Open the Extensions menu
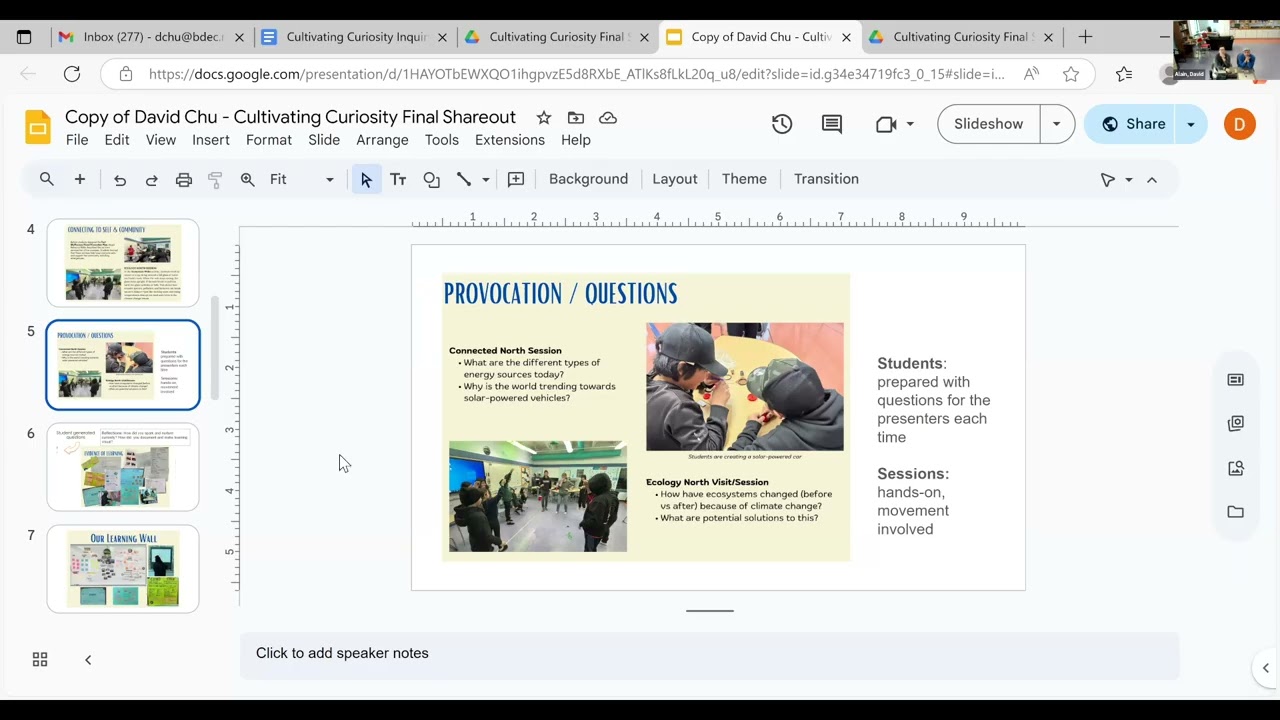Screen dimensions: 1280x720 coord(510,140)
